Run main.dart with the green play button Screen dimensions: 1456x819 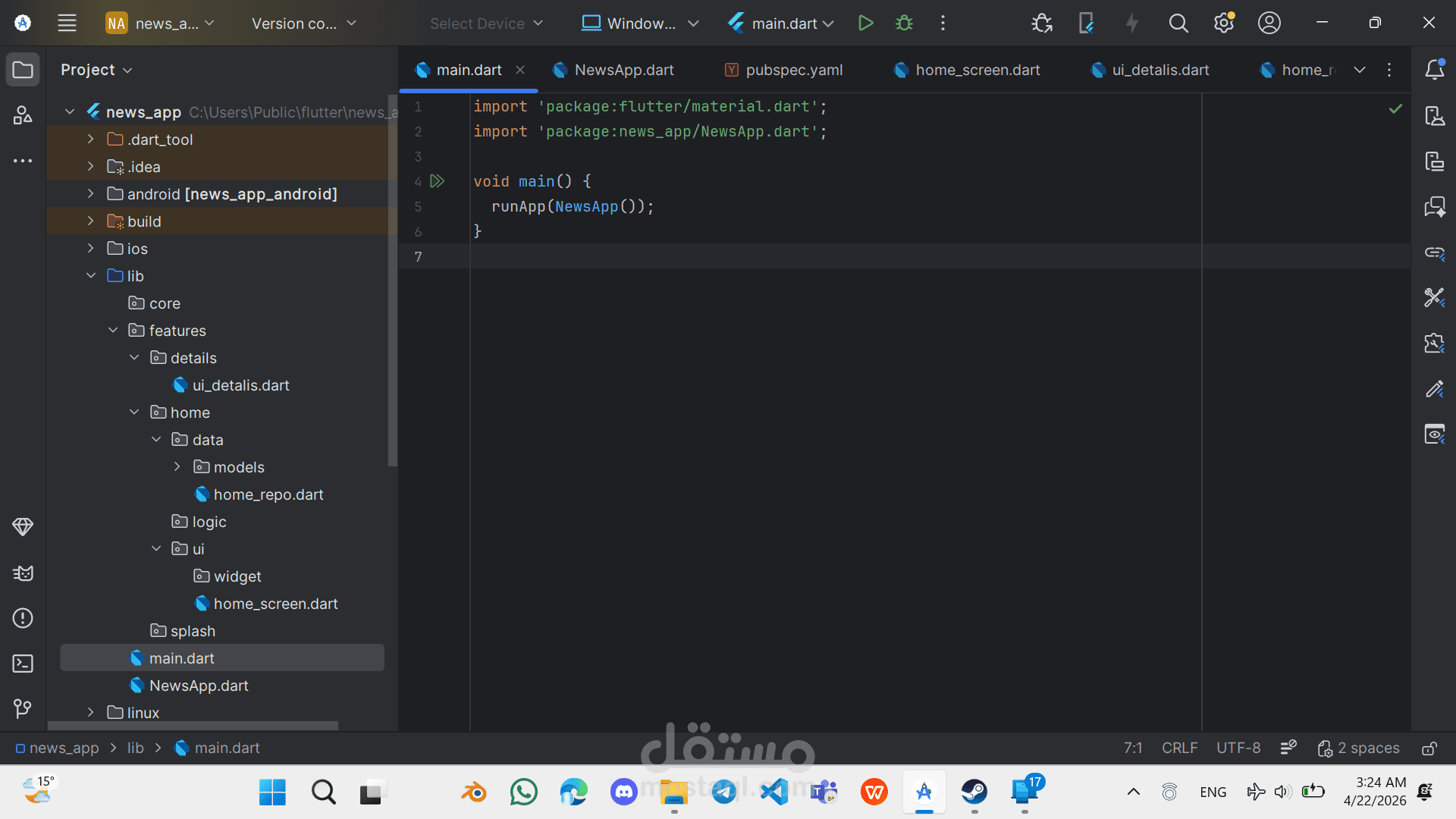coord(865,23)
